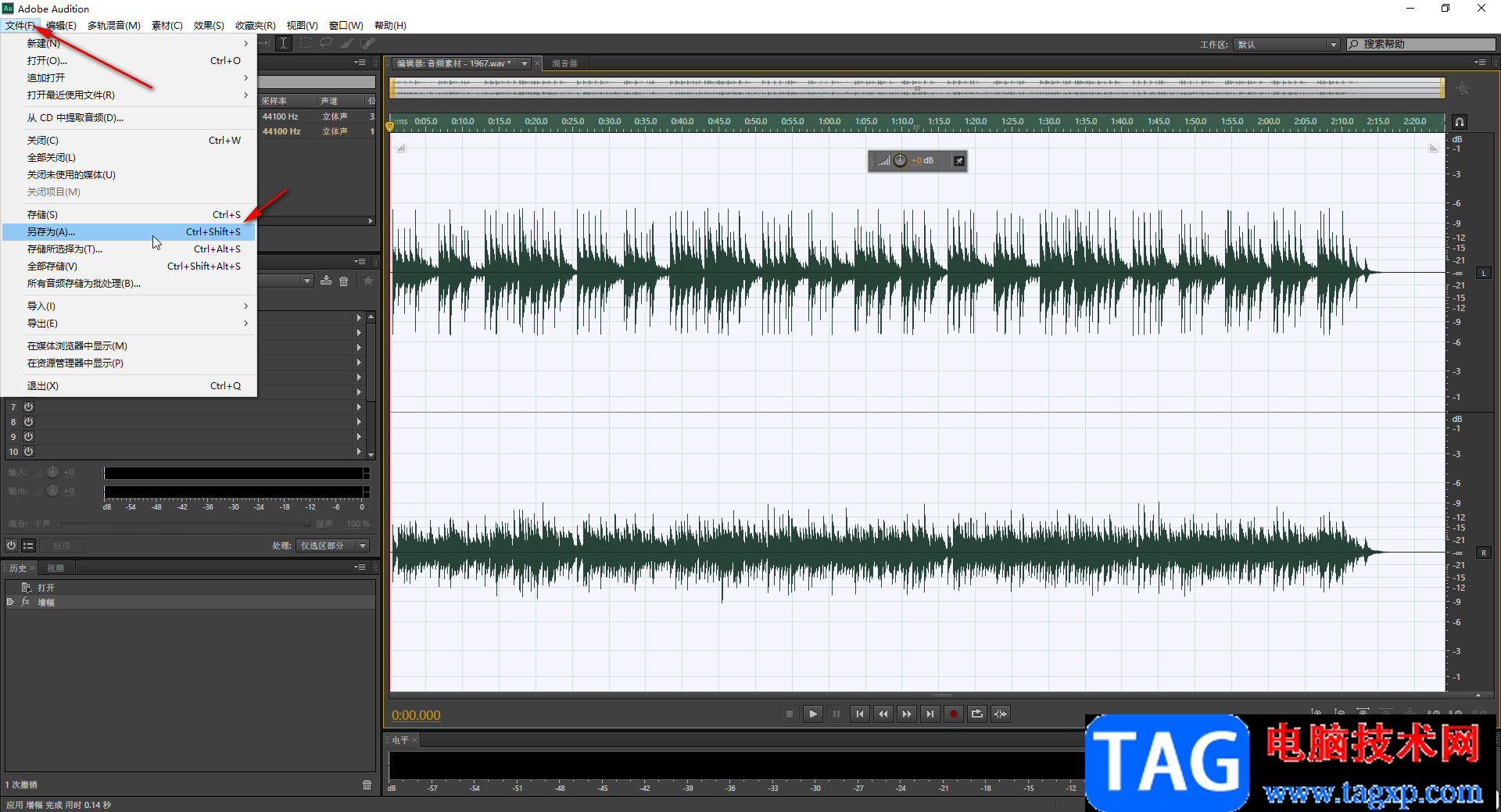This screenshot has width=1501, height=812.
Task: Open the Multitrack menu
Action: [114, 26]
